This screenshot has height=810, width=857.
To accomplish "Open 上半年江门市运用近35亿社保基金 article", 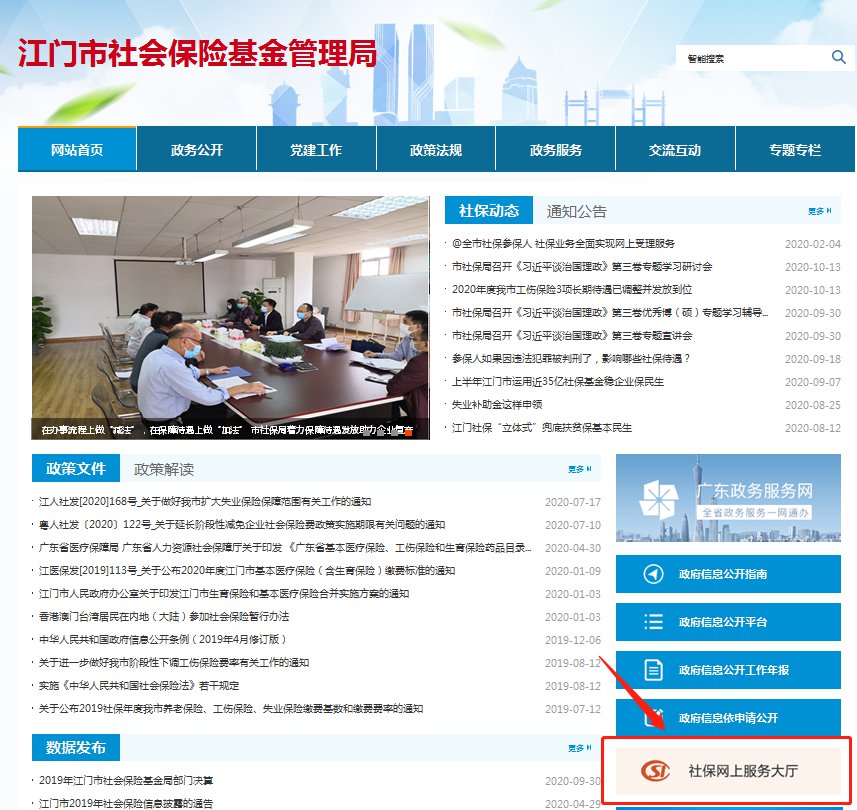I will (557, 381).
